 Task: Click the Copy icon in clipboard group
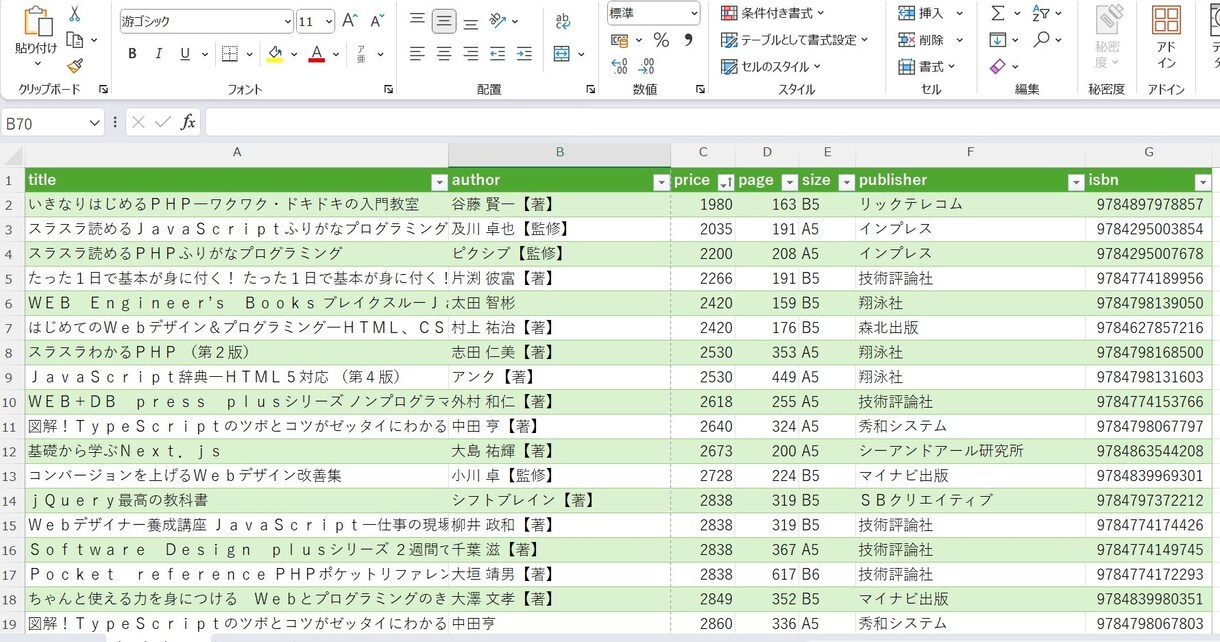click(x=75, y=40)
